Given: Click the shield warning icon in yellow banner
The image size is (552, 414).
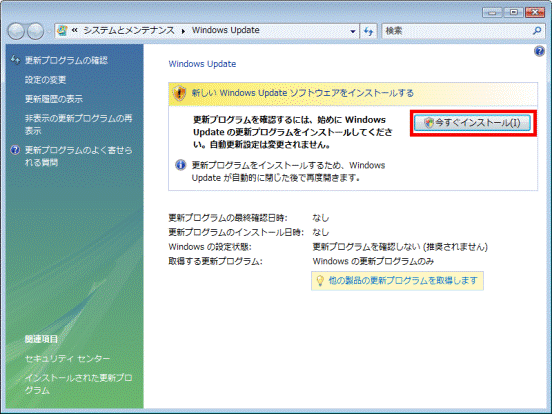Looking at the screenshot, I should 180,93.
